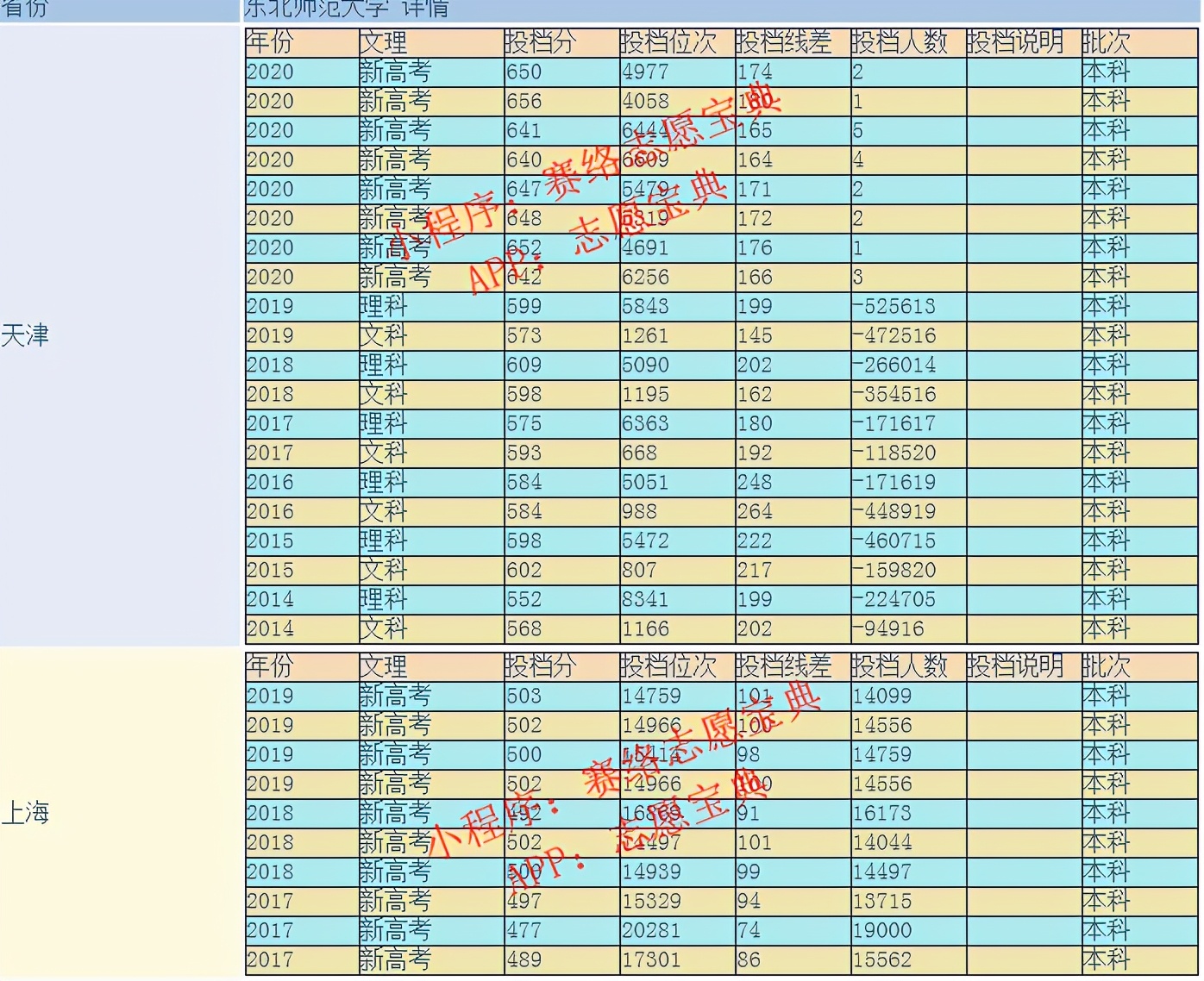The width and height of the screenshot is (1204, 981).
Task: Select the score cell 641
Action: click(x=561, y=130)
